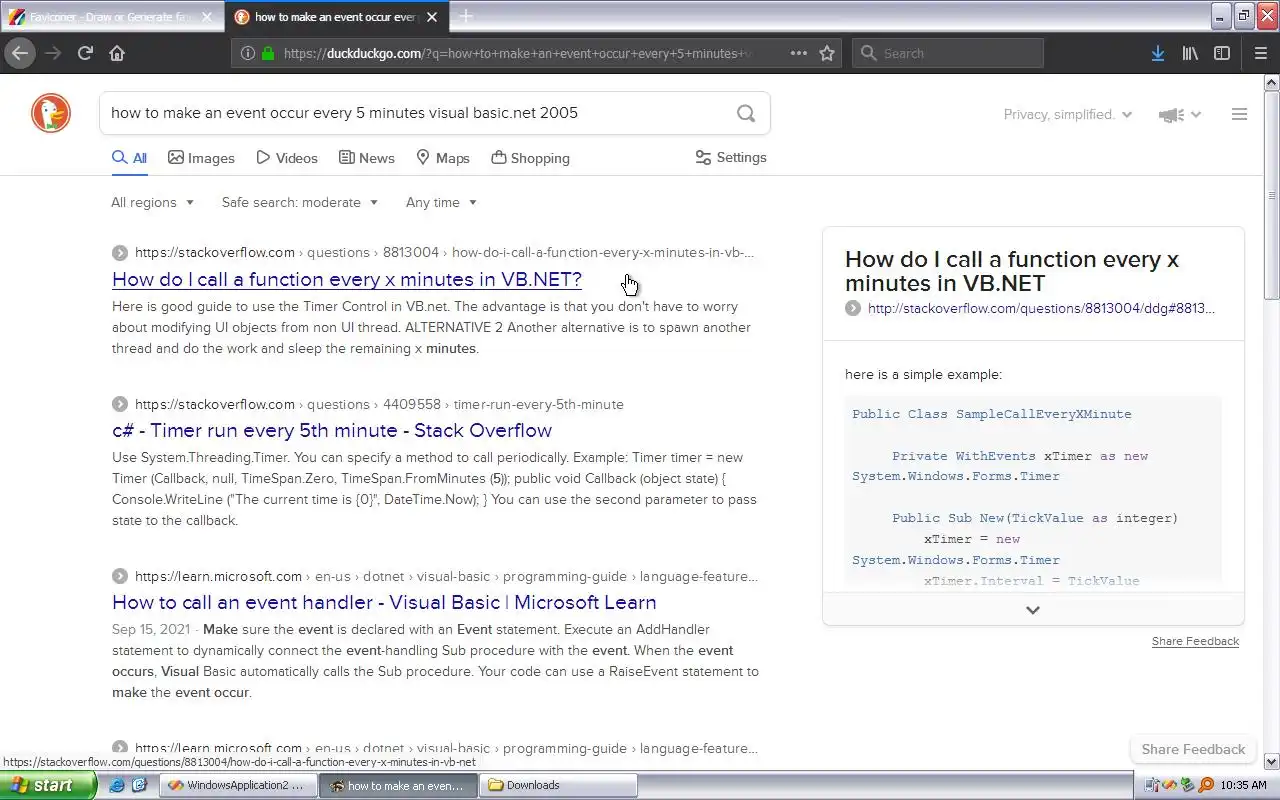
Task: Open page actions three-dot menu
Action: (798, 53)
